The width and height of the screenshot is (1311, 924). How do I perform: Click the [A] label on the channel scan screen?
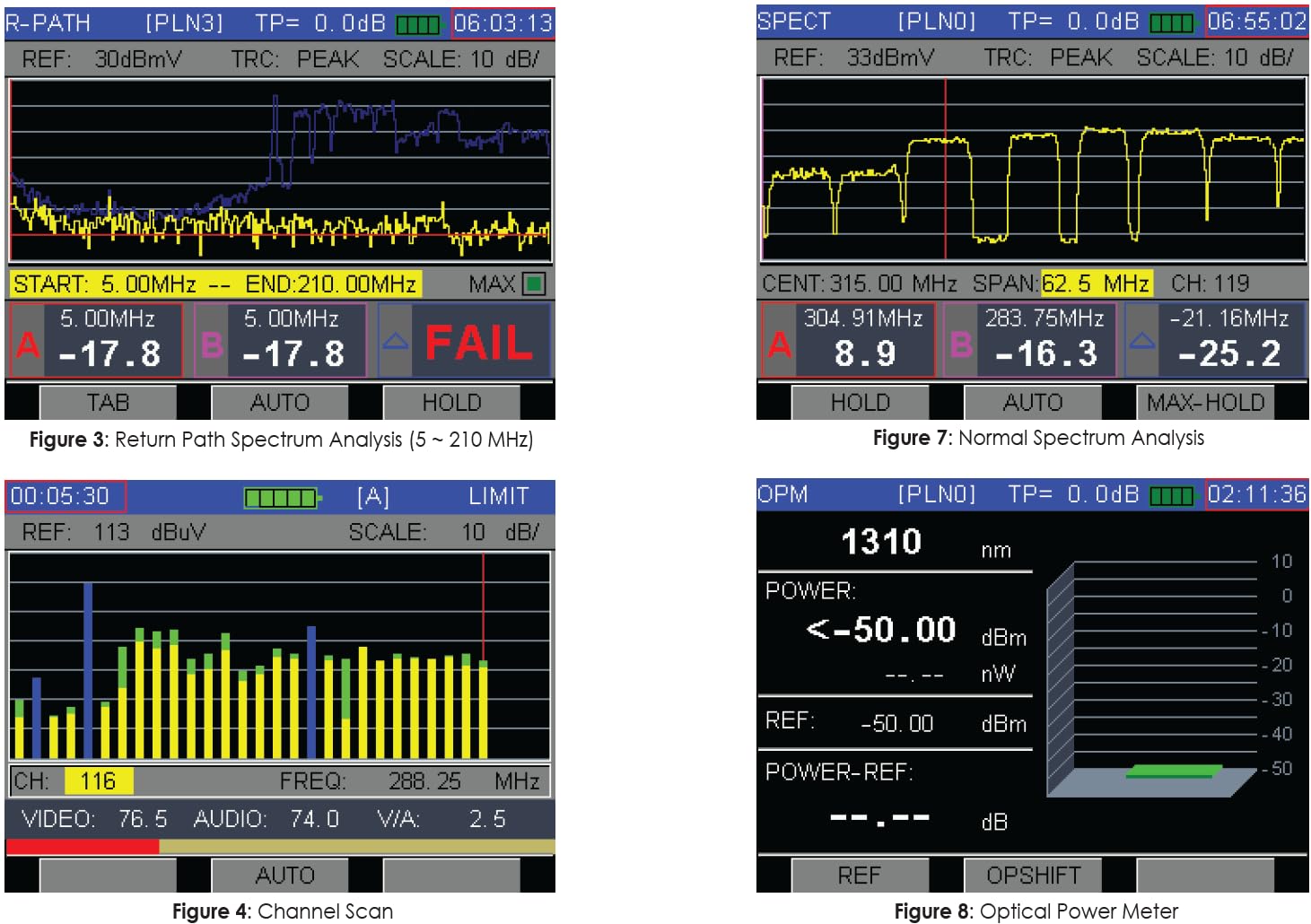coord(373,496)
